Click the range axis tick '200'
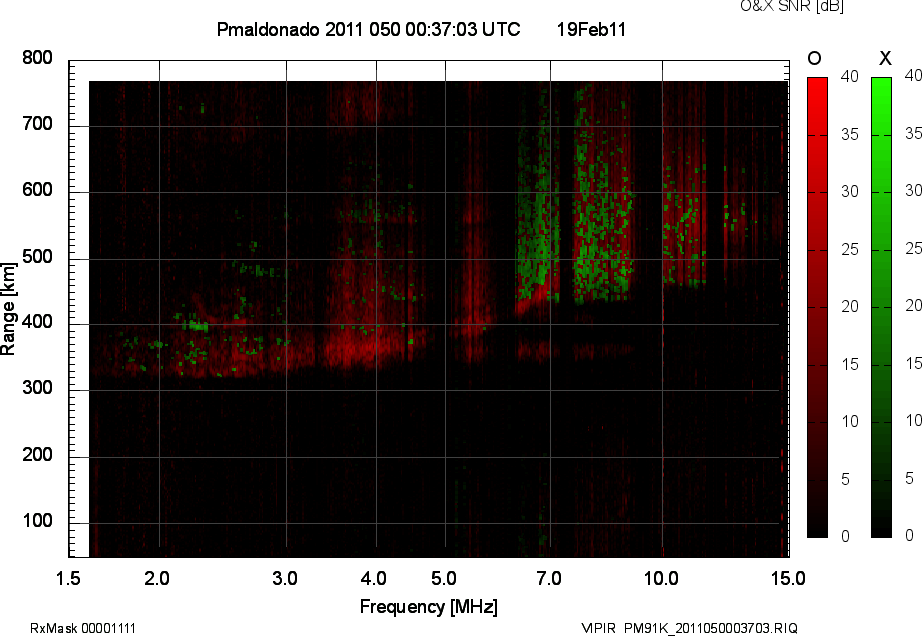The height and width of the screenshot is (636, 922). pos(37,455)
